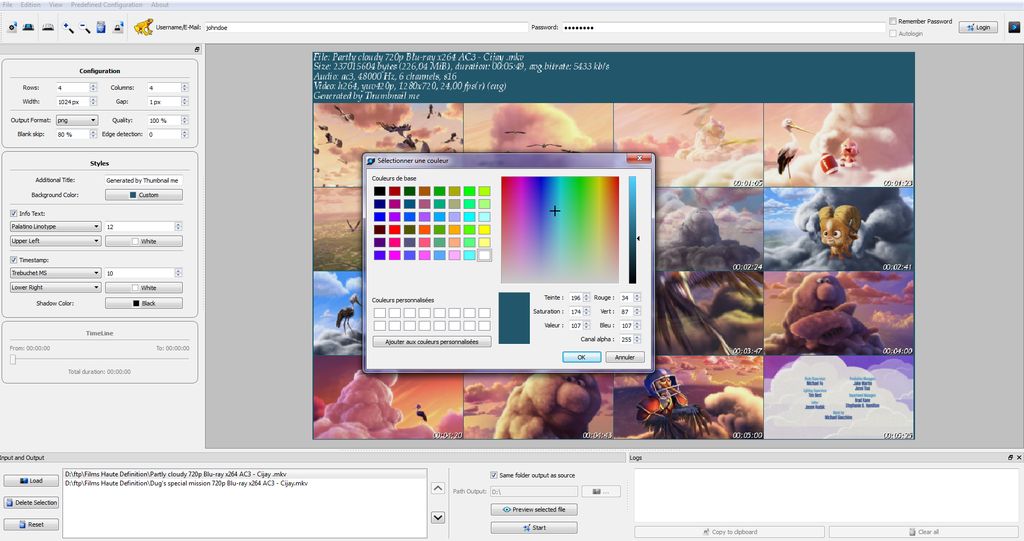1024x541 pixels.
Task: Move selected file up in list
Action: [x=438, y=489]
